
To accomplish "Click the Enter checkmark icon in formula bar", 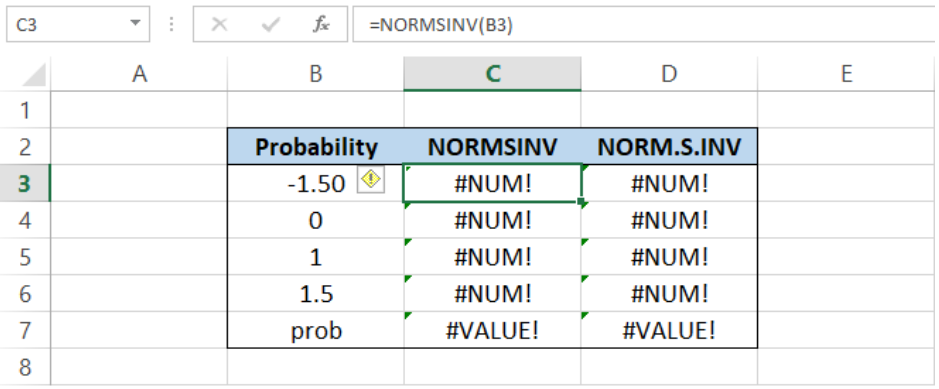I will coord(271,25).
